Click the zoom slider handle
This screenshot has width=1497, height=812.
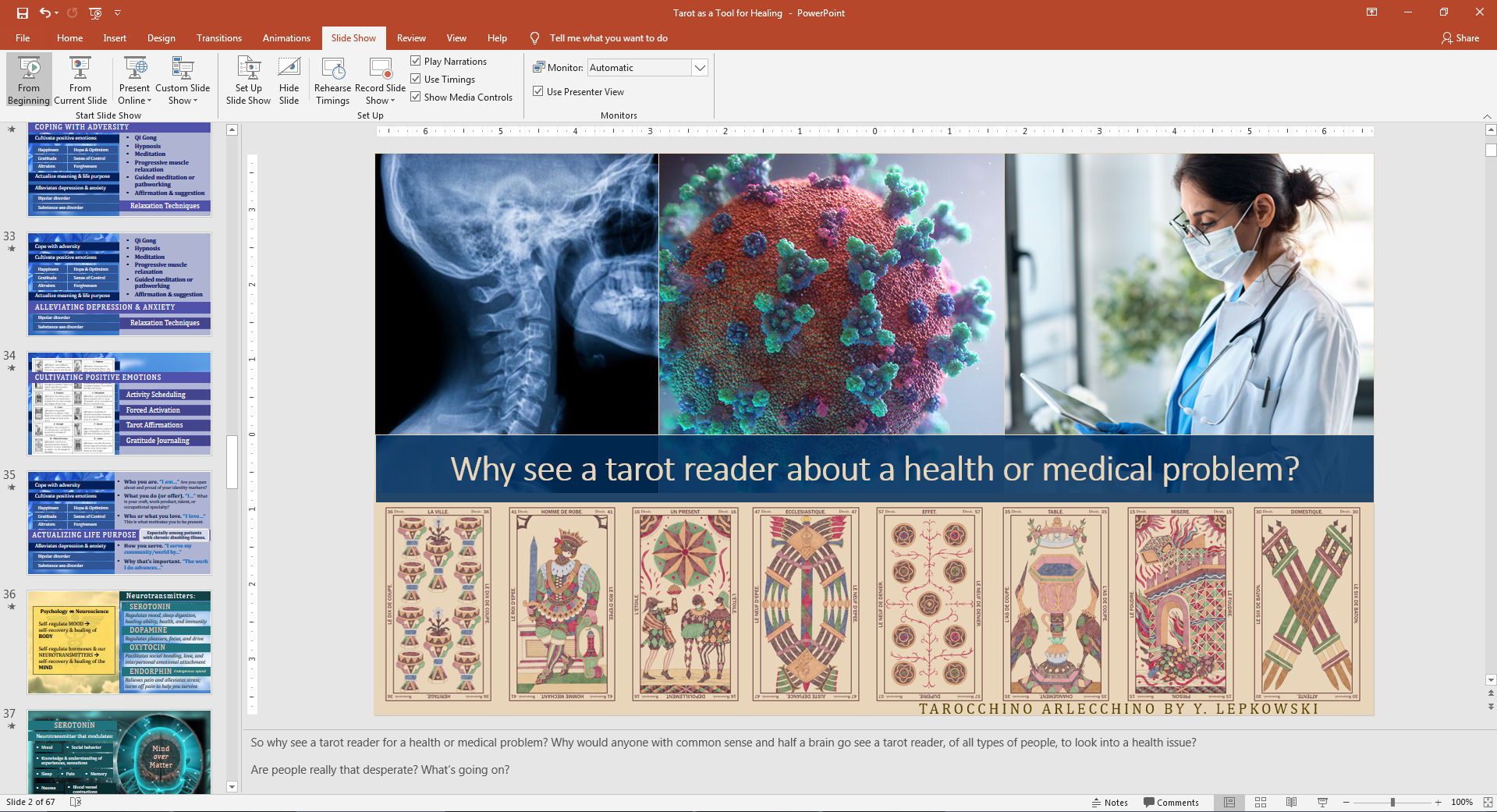coord(1392,803)
